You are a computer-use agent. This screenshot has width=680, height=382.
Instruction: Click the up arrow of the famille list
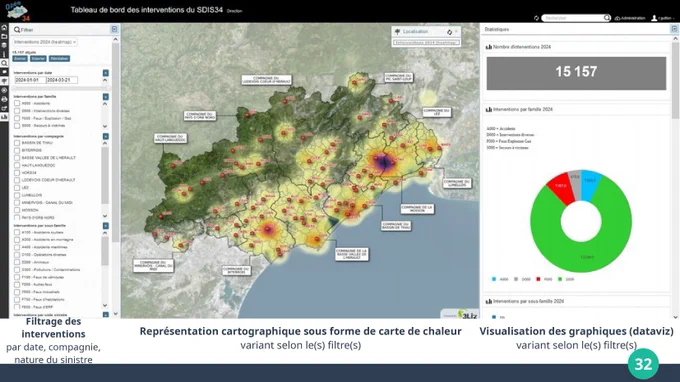(x=105, y=104)
